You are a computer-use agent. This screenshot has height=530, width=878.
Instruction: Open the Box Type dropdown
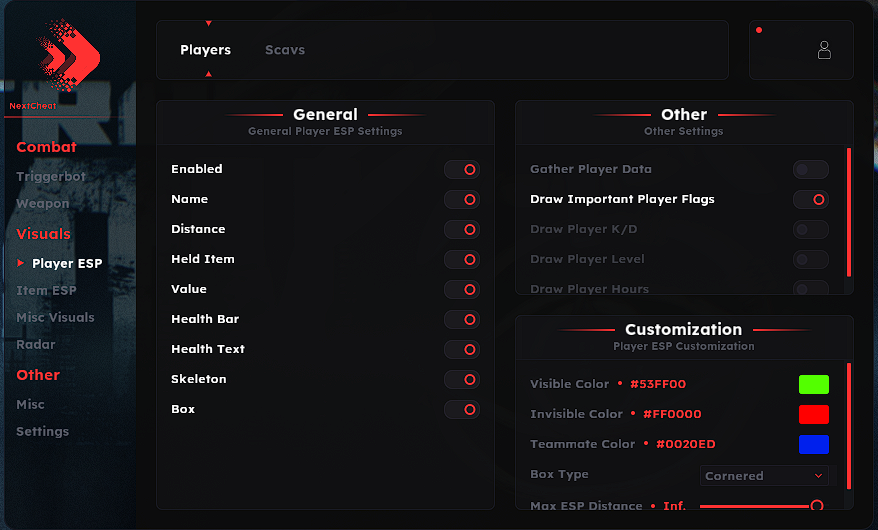point(765,476)
